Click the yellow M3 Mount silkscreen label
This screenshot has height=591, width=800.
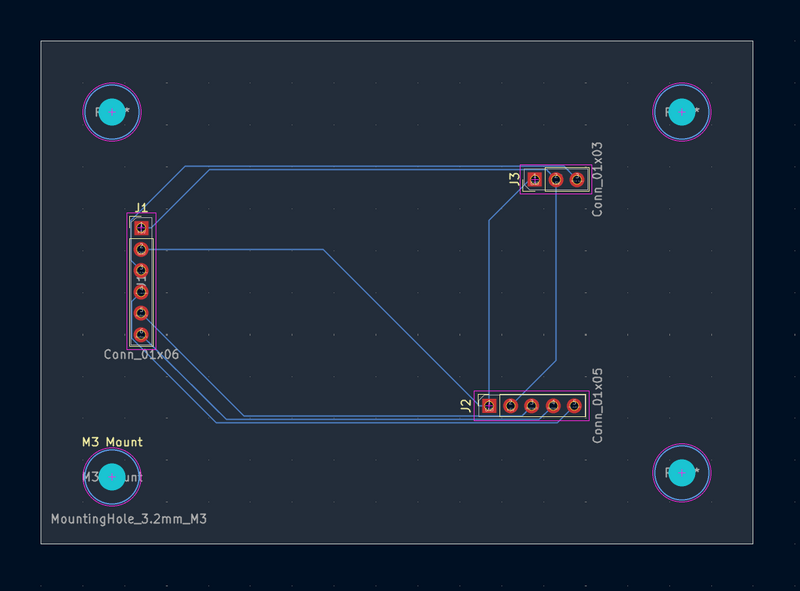(x=112, y=442)
